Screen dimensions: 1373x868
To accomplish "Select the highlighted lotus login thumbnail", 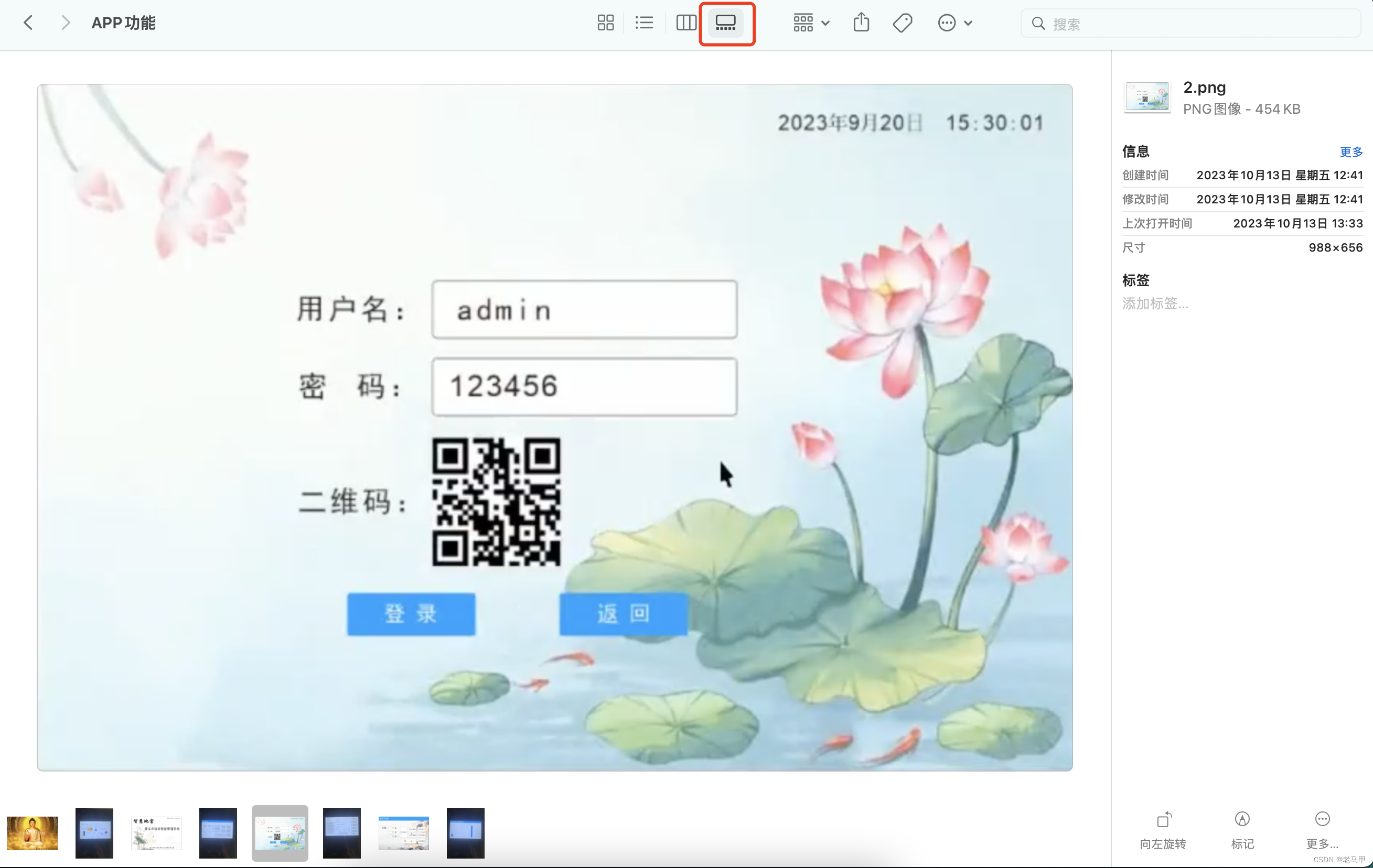I will coord(280,833).
